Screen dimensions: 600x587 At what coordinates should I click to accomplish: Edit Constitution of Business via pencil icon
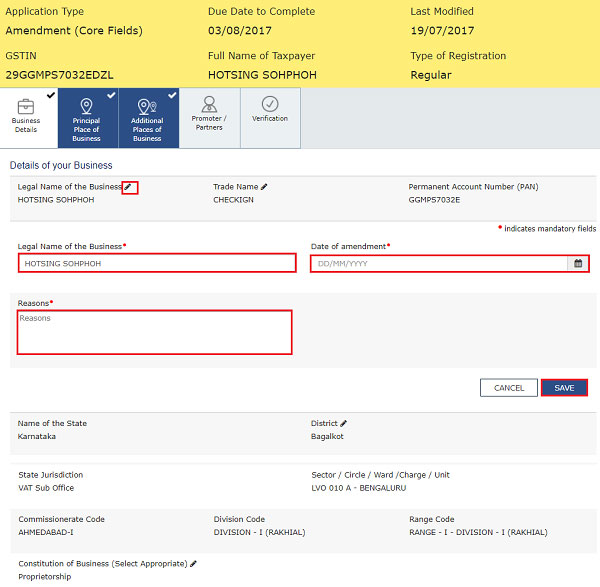[x=193, y=564]
